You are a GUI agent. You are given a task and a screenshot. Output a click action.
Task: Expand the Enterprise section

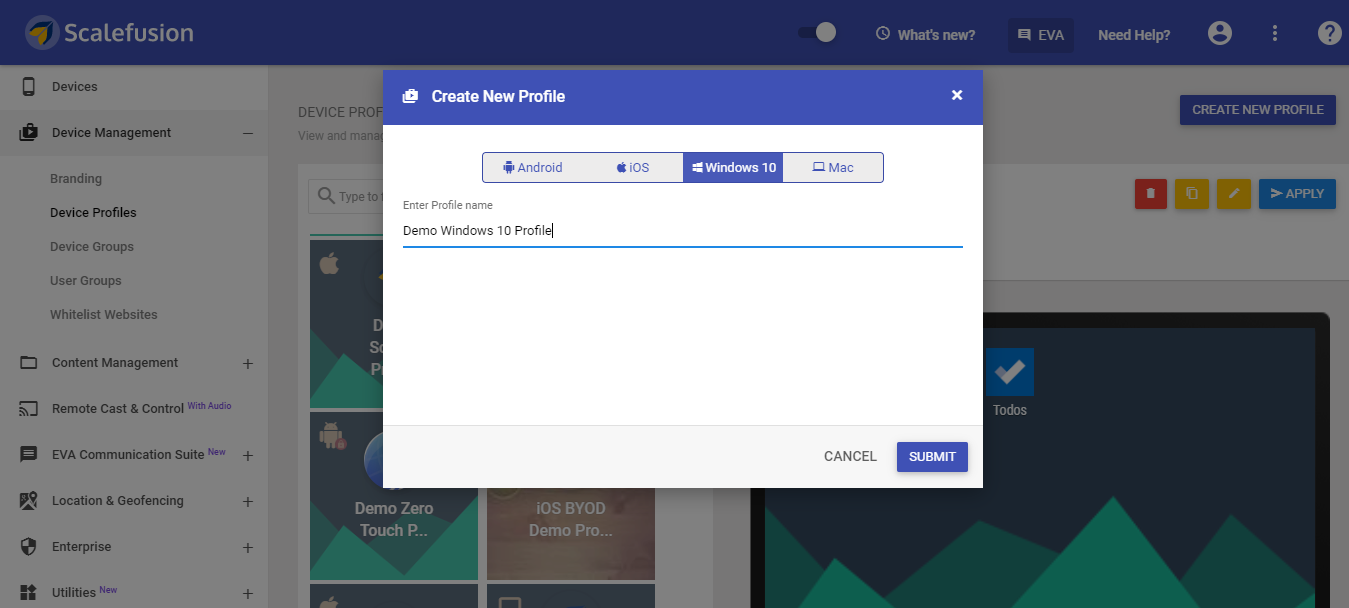pos(248,547)
